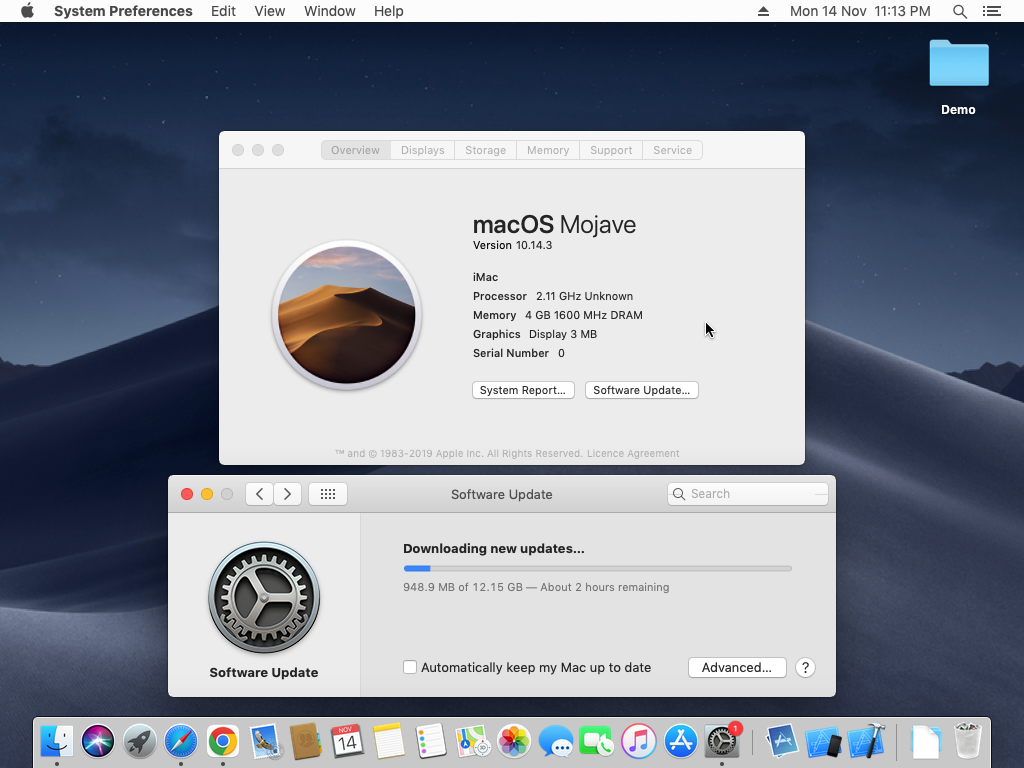Viewport: 1024px width, 768px height.
Task: Click the System Report... button
Action: click(x=523, y=390)
